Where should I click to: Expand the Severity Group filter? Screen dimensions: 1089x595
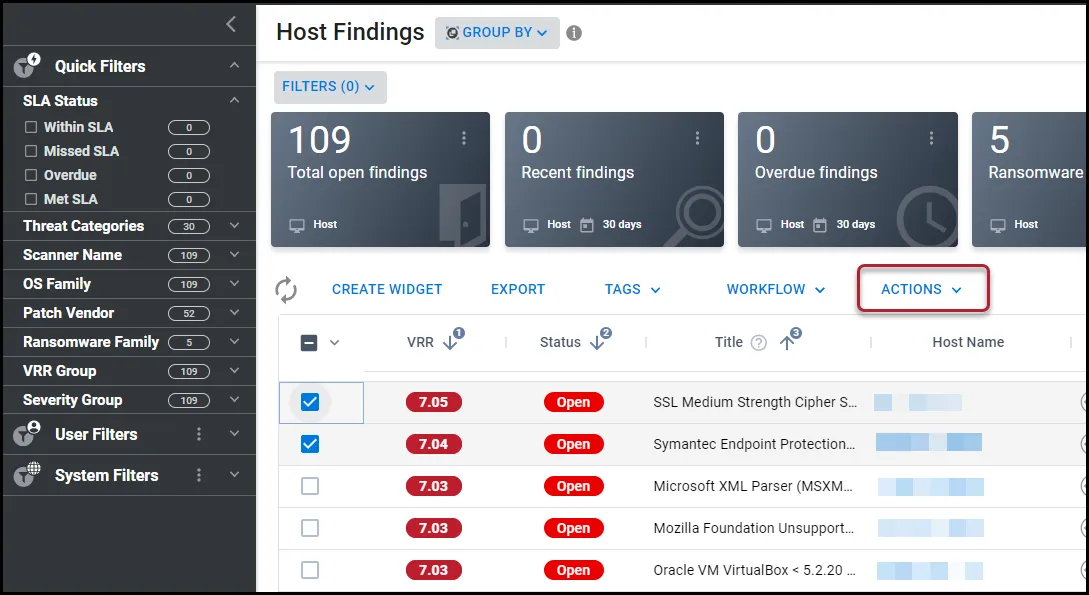pos(235,400)
